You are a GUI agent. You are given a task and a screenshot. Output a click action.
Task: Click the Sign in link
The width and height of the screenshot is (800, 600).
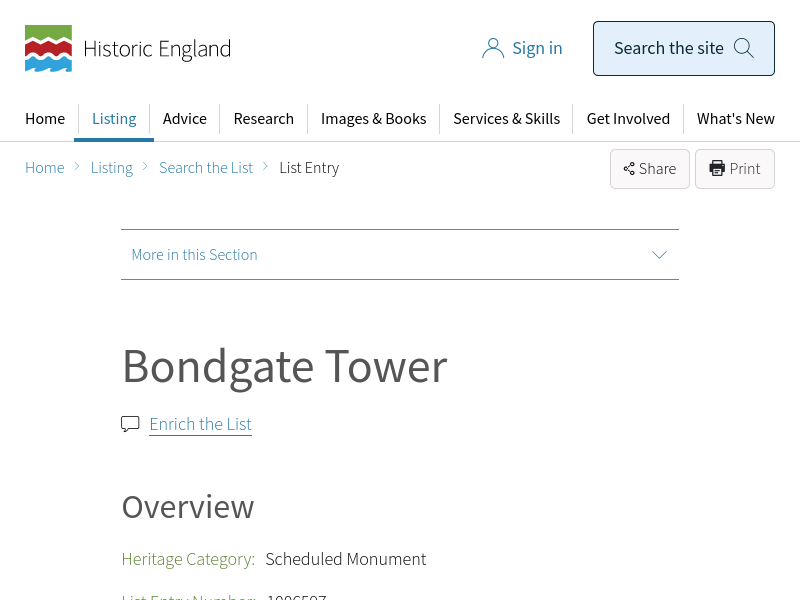pos(537,48)
